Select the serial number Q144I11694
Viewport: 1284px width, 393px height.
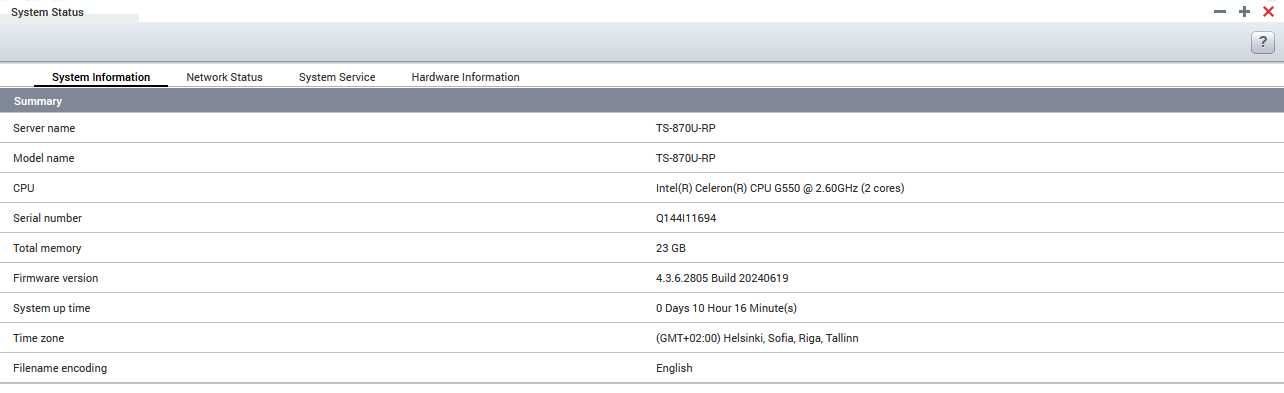pos(686,218)
